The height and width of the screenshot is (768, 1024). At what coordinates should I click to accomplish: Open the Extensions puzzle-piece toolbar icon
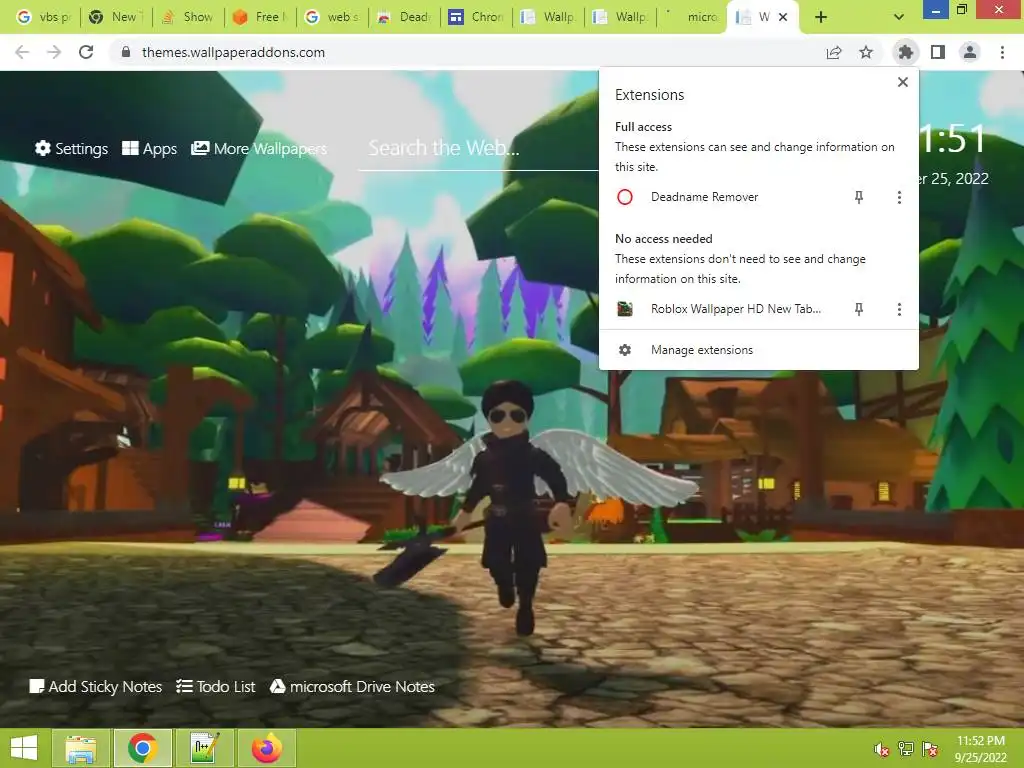pos(905,52)
